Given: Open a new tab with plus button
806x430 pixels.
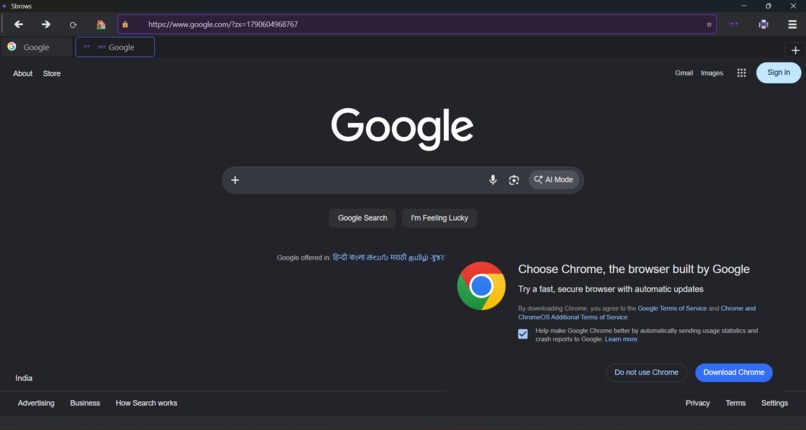Looking at the screenshot, I should pos(795,50).
